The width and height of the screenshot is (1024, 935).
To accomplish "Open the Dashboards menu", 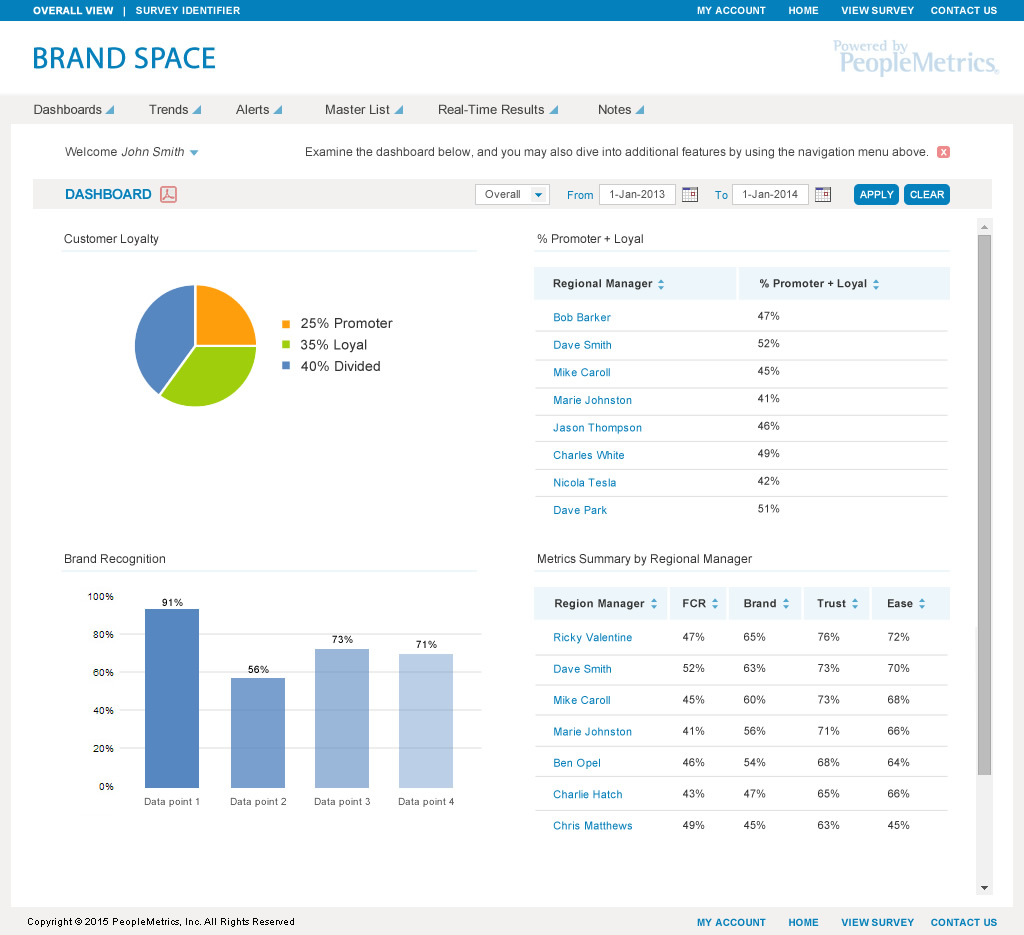I will [74, 110].
